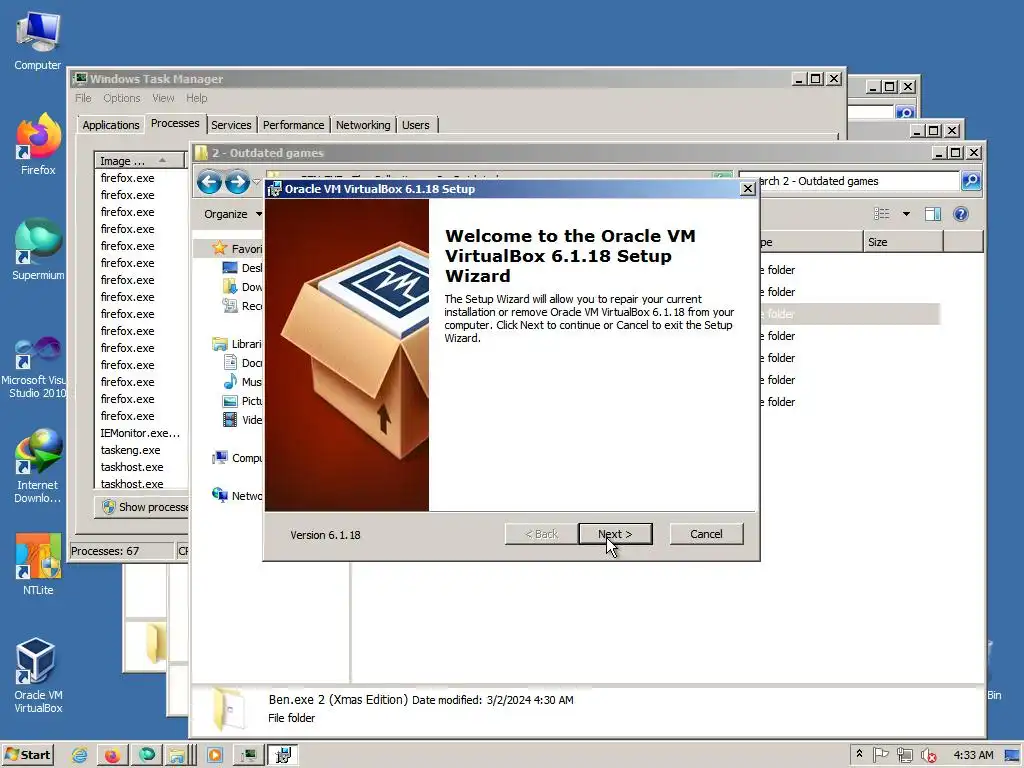Image resolution: width=1024 pixels, height=768 pixels.
Task: Open Internet Explorer from the taskbar
Action: point(80,755)
